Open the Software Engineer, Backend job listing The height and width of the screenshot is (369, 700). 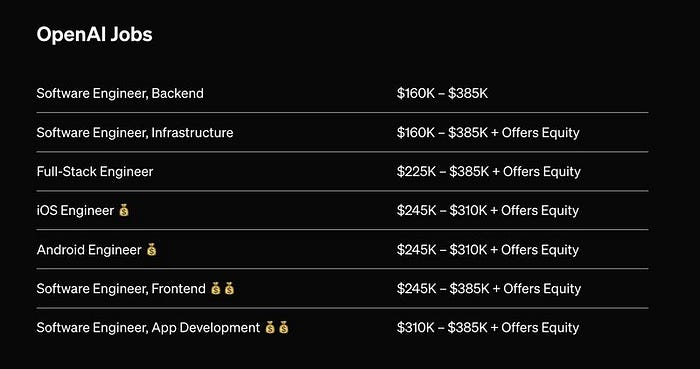point(120,93)
